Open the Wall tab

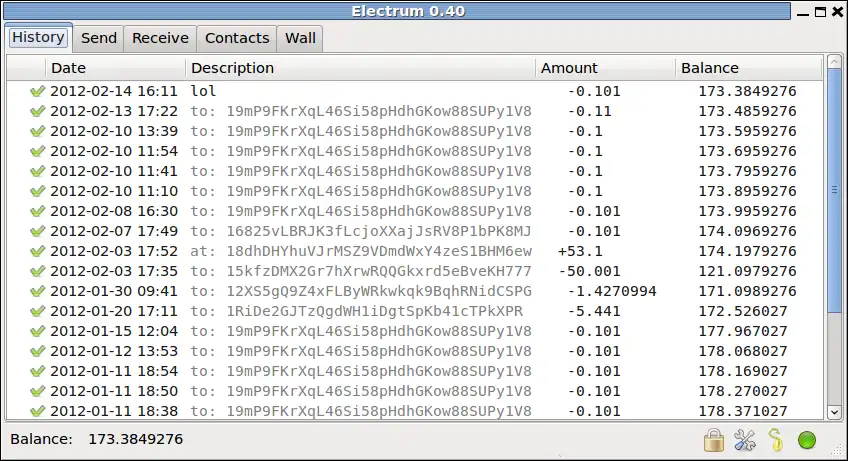click(300, 38)
